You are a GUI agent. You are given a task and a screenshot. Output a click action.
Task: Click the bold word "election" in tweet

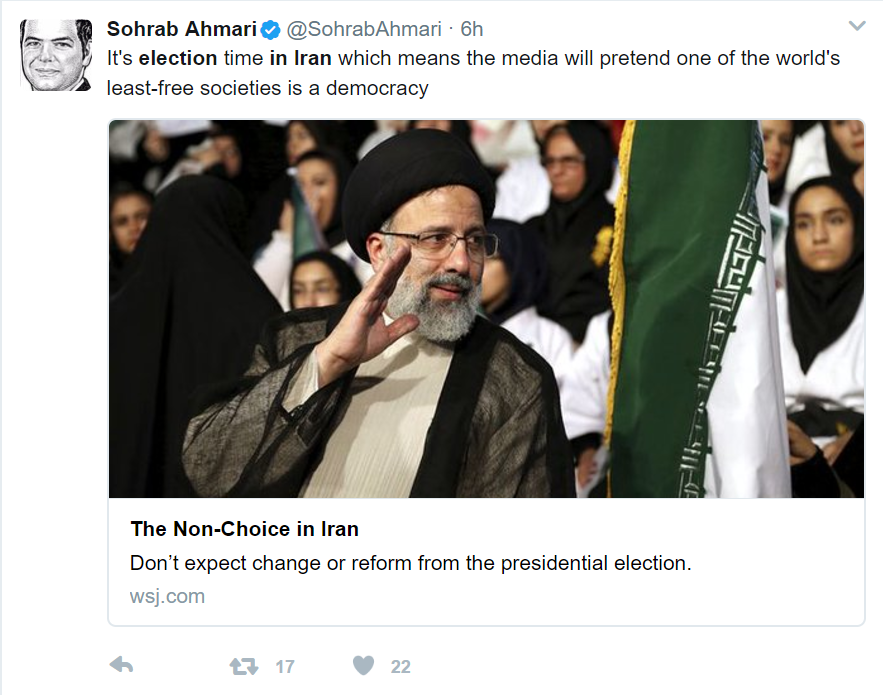pyautogui.click(x=178, y=58)
